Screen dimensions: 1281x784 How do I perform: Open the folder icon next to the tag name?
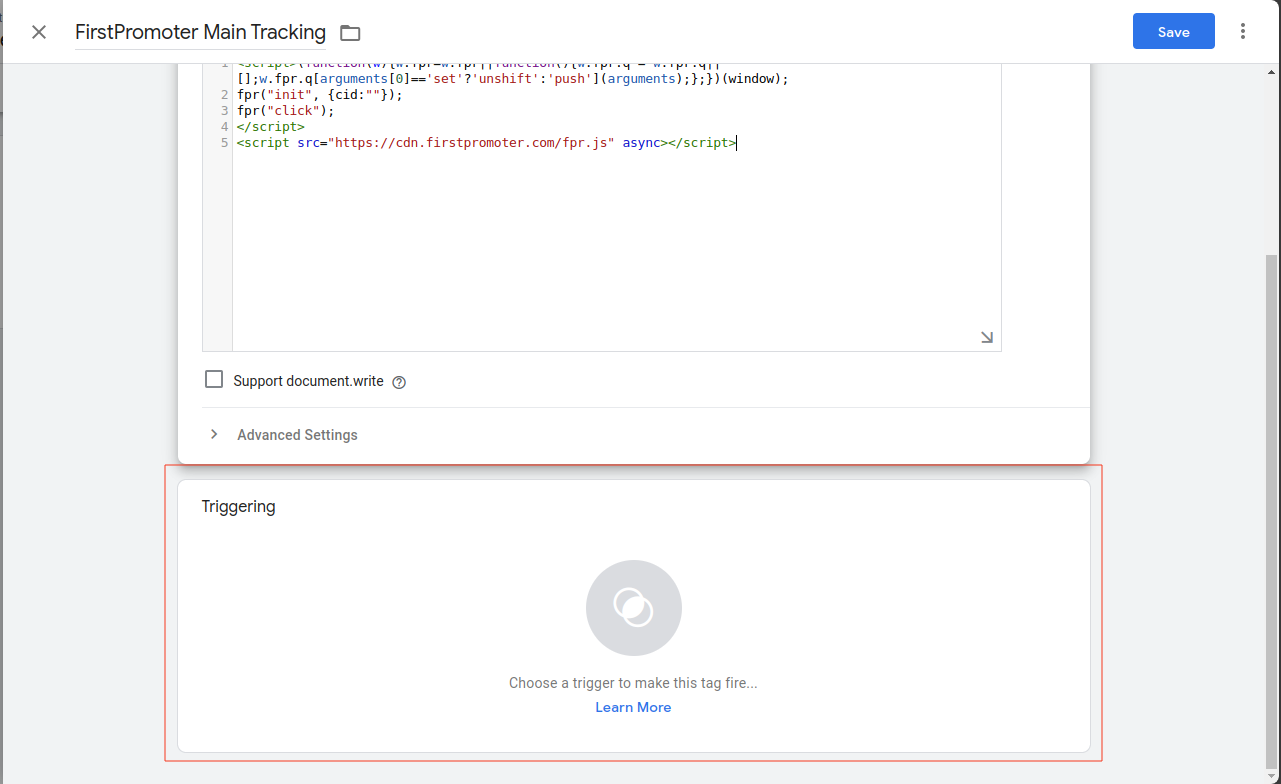(350, 33)
